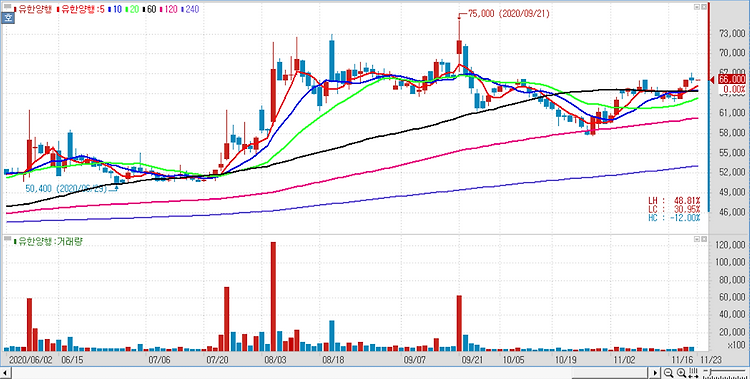This screenshot has width=750, height=379.
Task: Click the 07/06 date axis label
Action: (x=160, y=359)
